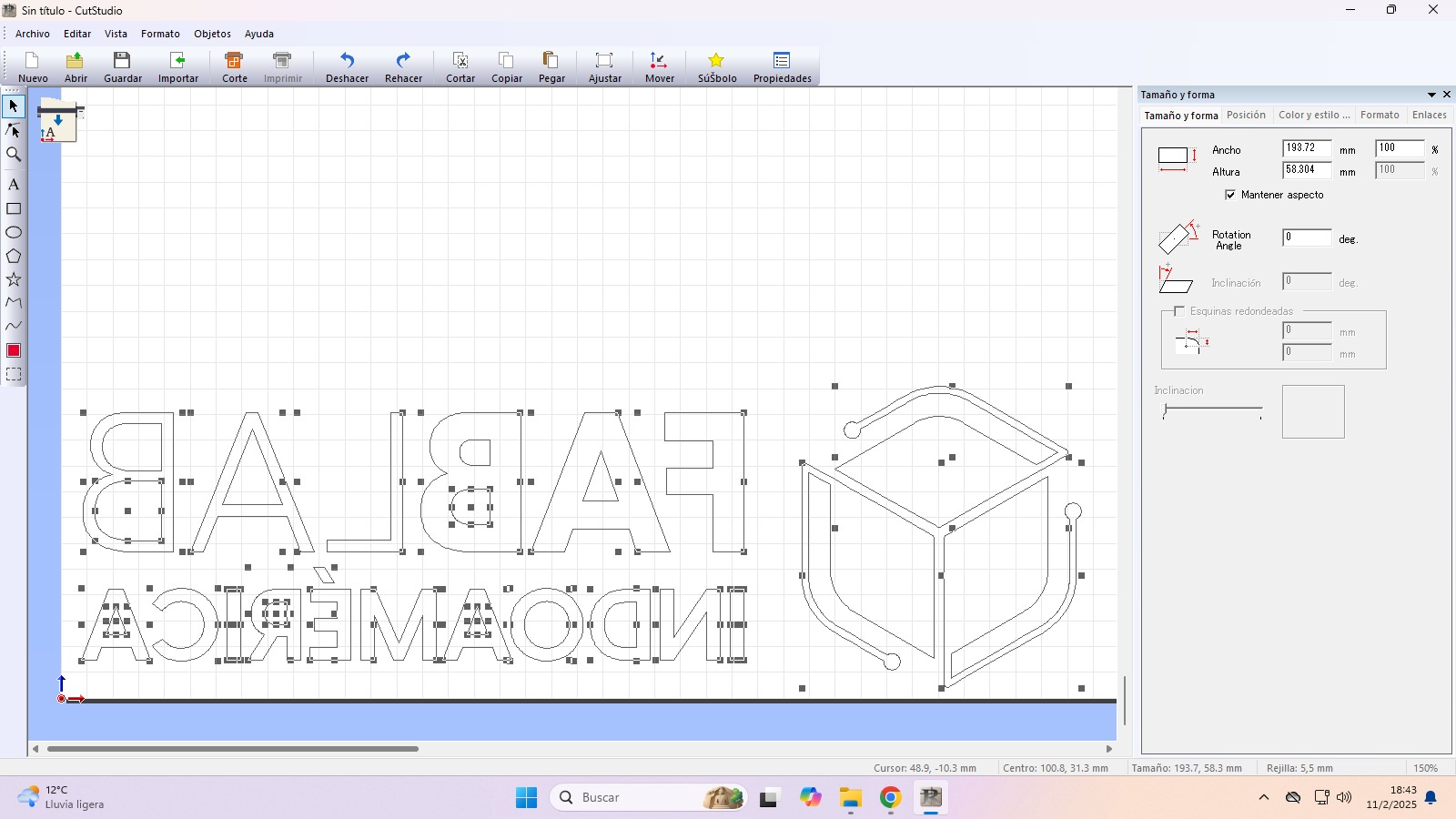Screen dimensions: 1456x819
Task: Toggle the Esquinas redondeadas checkbox
Action: [1179, 311]
